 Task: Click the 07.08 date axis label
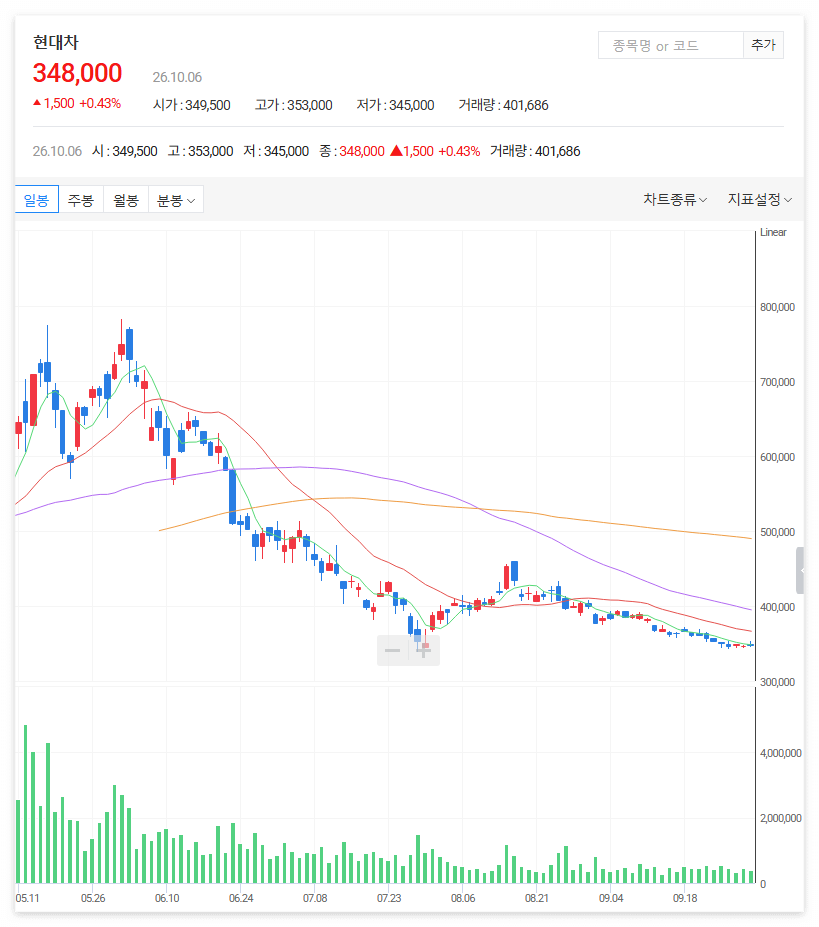coord(315,899)
